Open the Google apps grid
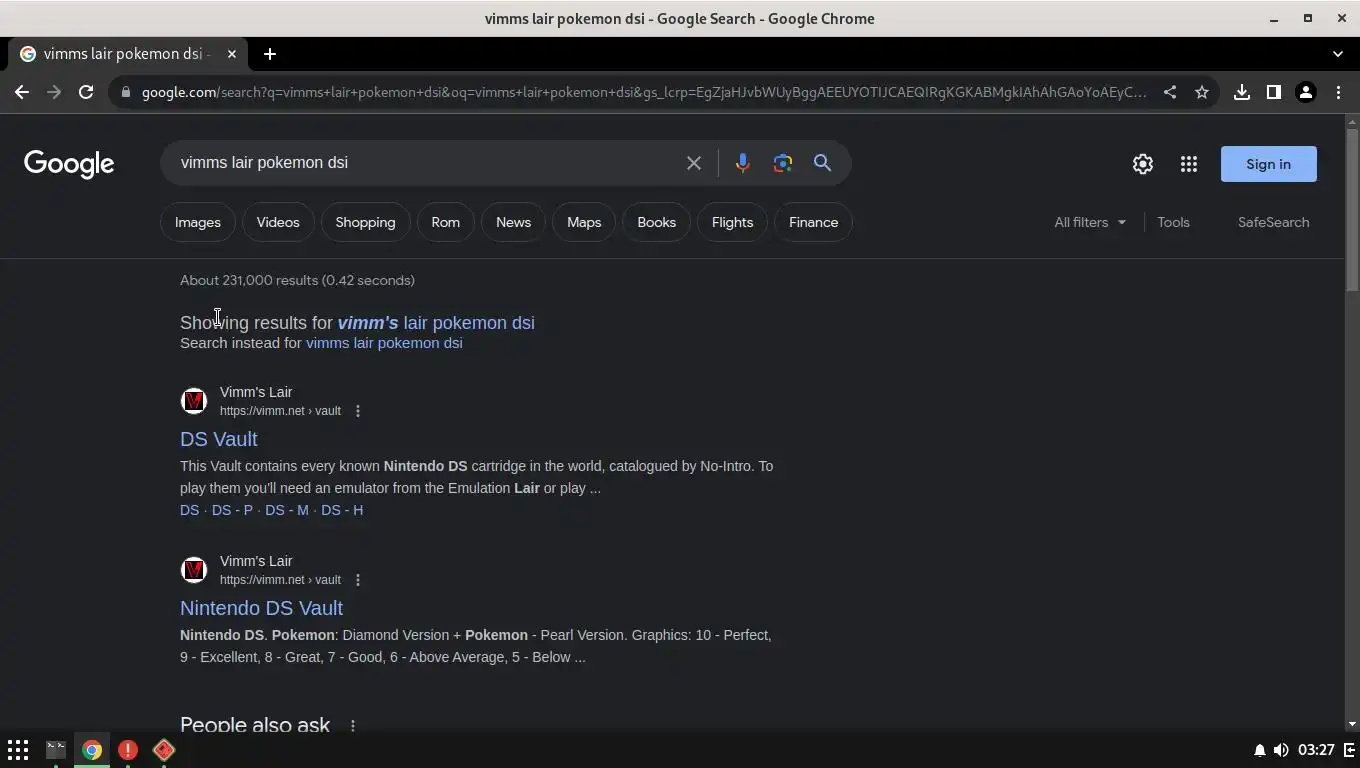1360x768 pixels. (1189, 164)
